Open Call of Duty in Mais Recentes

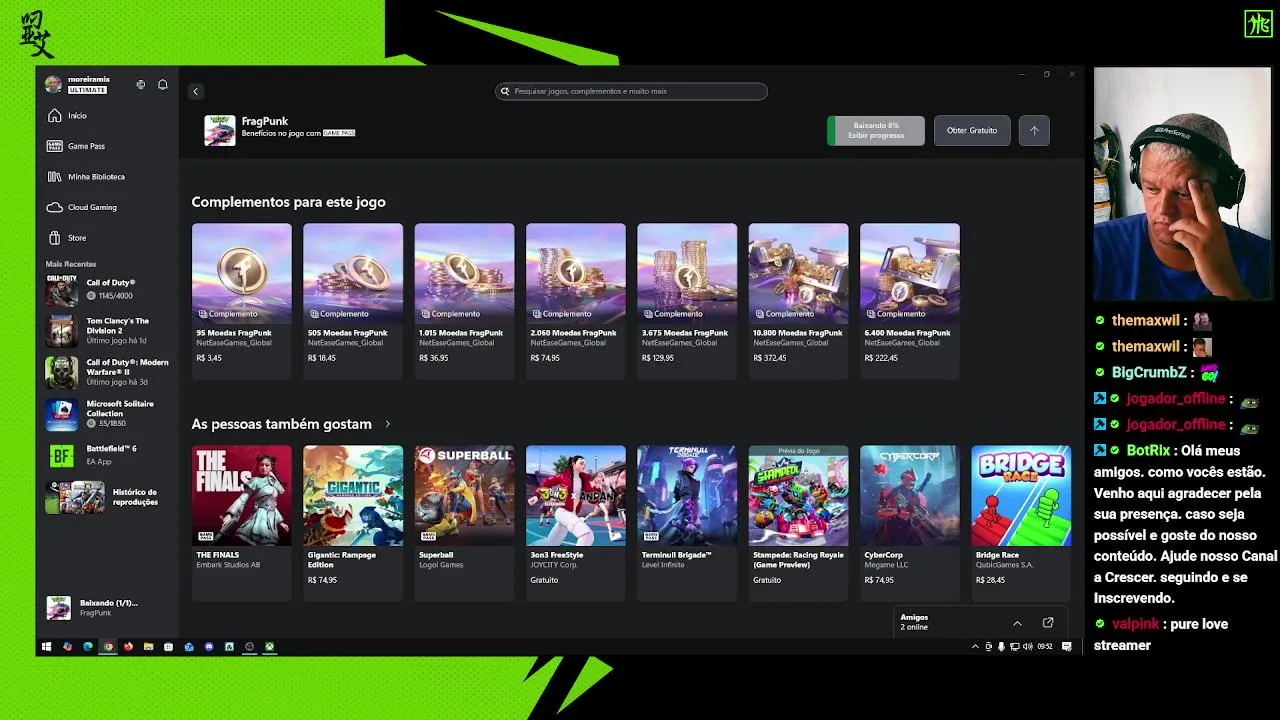(x=108, y=290)
